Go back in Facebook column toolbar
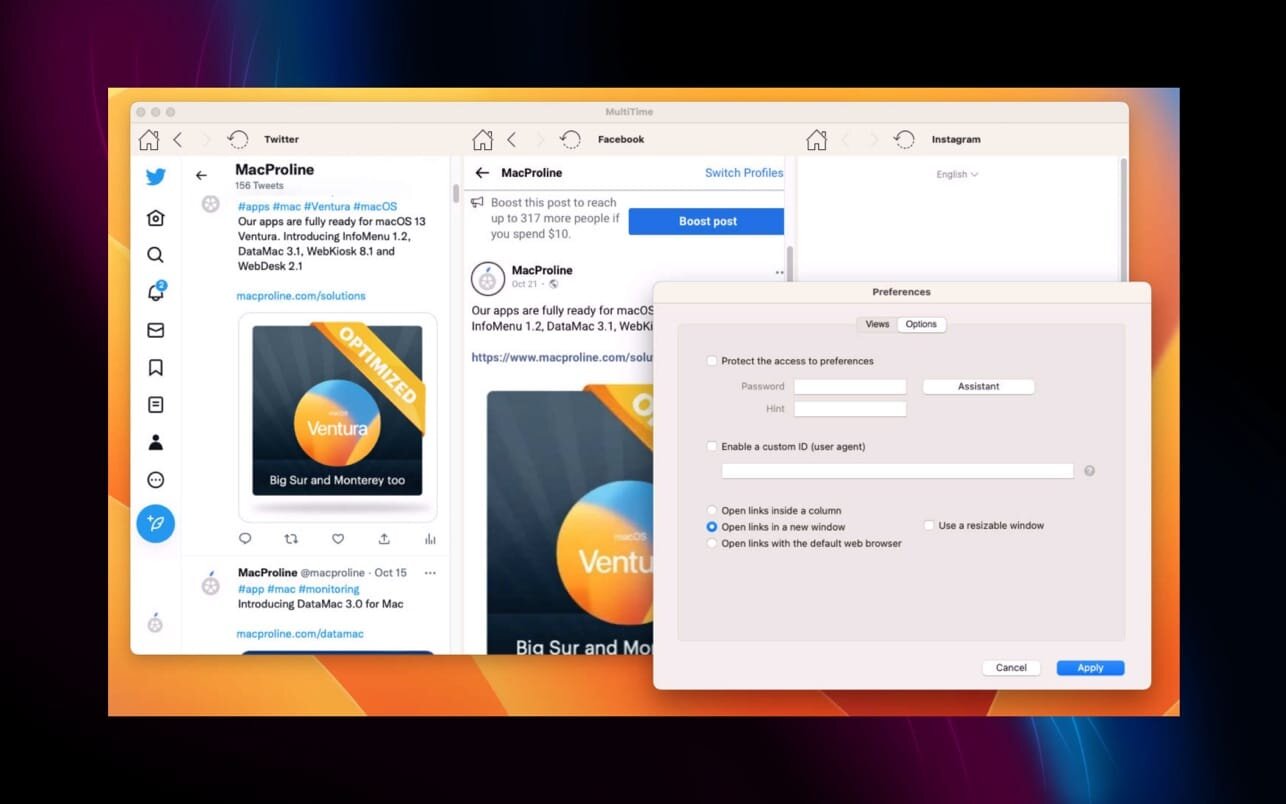Screen dimensions: 1286x804 (511, 140)
